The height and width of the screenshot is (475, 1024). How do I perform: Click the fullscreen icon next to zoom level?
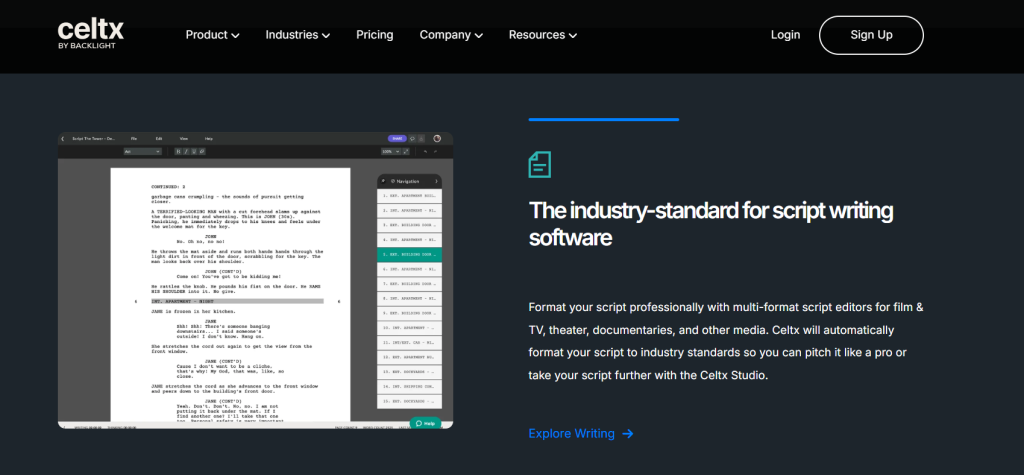(405, 151)
